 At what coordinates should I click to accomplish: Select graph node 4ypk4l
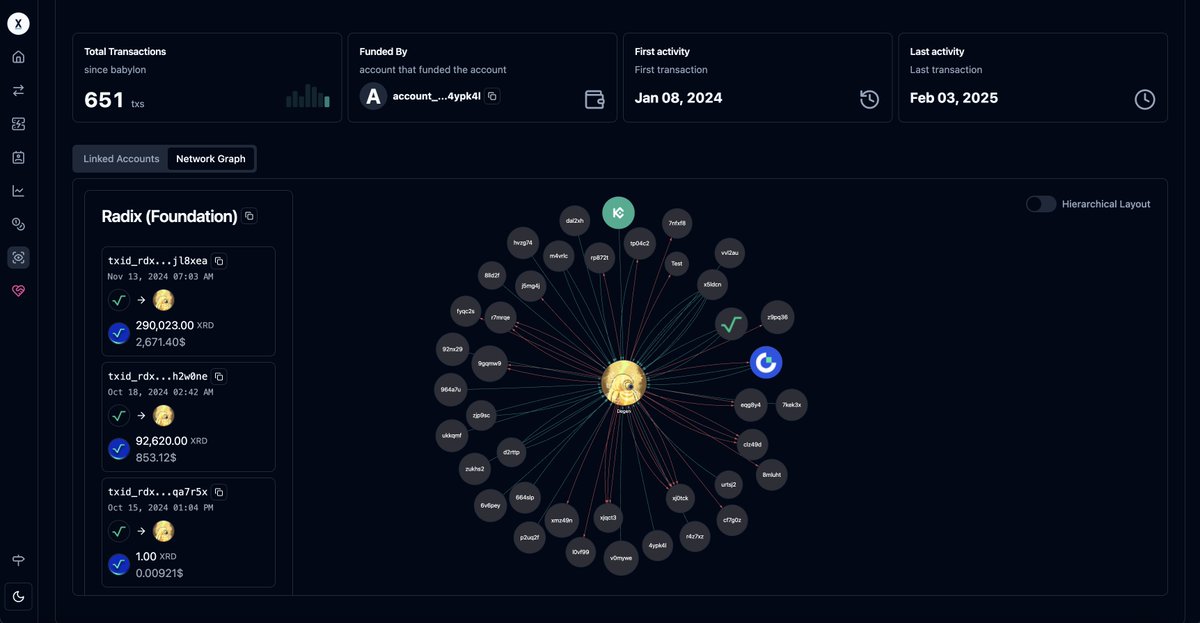tap(657, 545)
